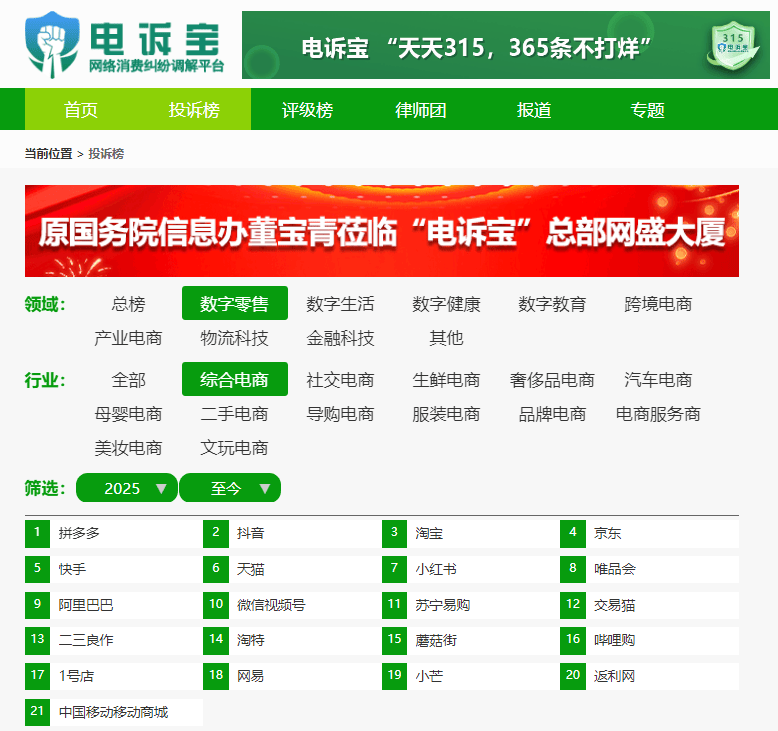Choose the 社交电商 industry filter
Image resolution: width=778 pixels, height=731 pixels.
(x=340, y=379)
